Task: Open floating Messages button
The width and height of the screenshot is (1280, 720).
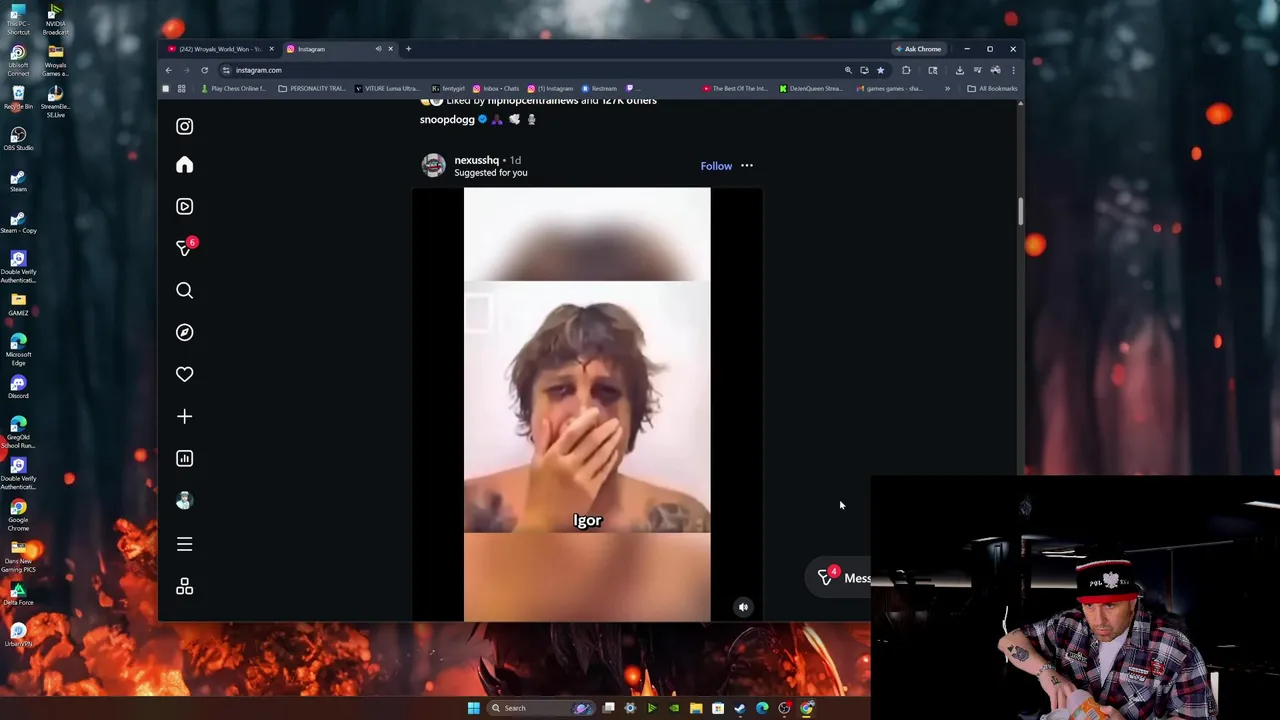Action: pos(840,578)
